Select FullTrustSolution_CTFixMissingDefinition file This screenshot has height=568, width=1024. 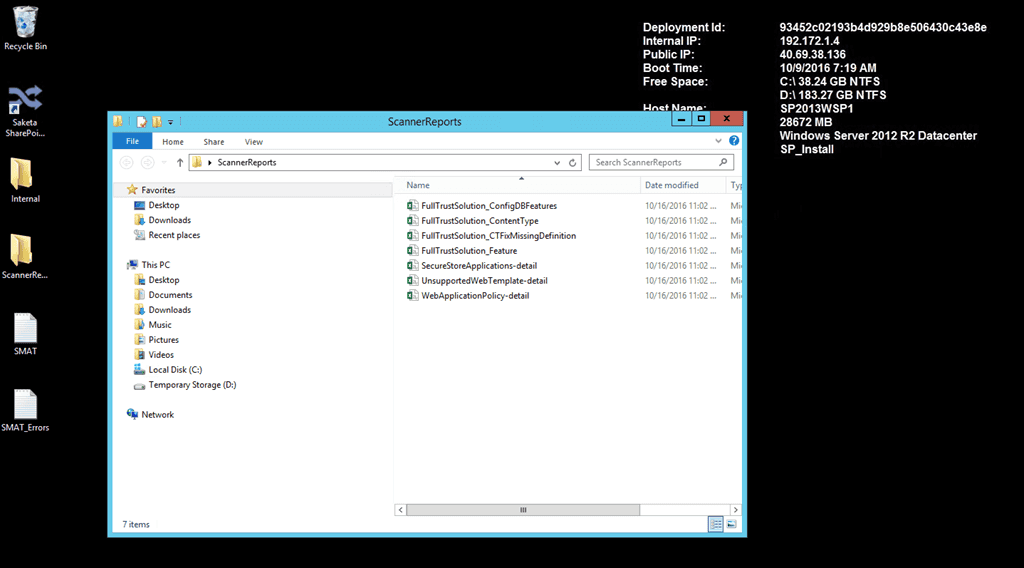tap(498, 236)
